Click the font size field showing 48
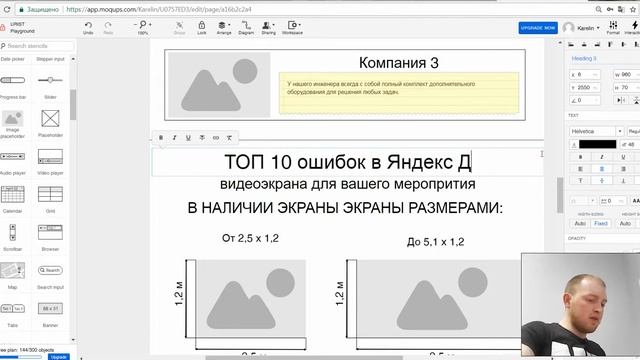Image resolution: width=640 pixels, height=360 pixels. [x=630, y=144]
